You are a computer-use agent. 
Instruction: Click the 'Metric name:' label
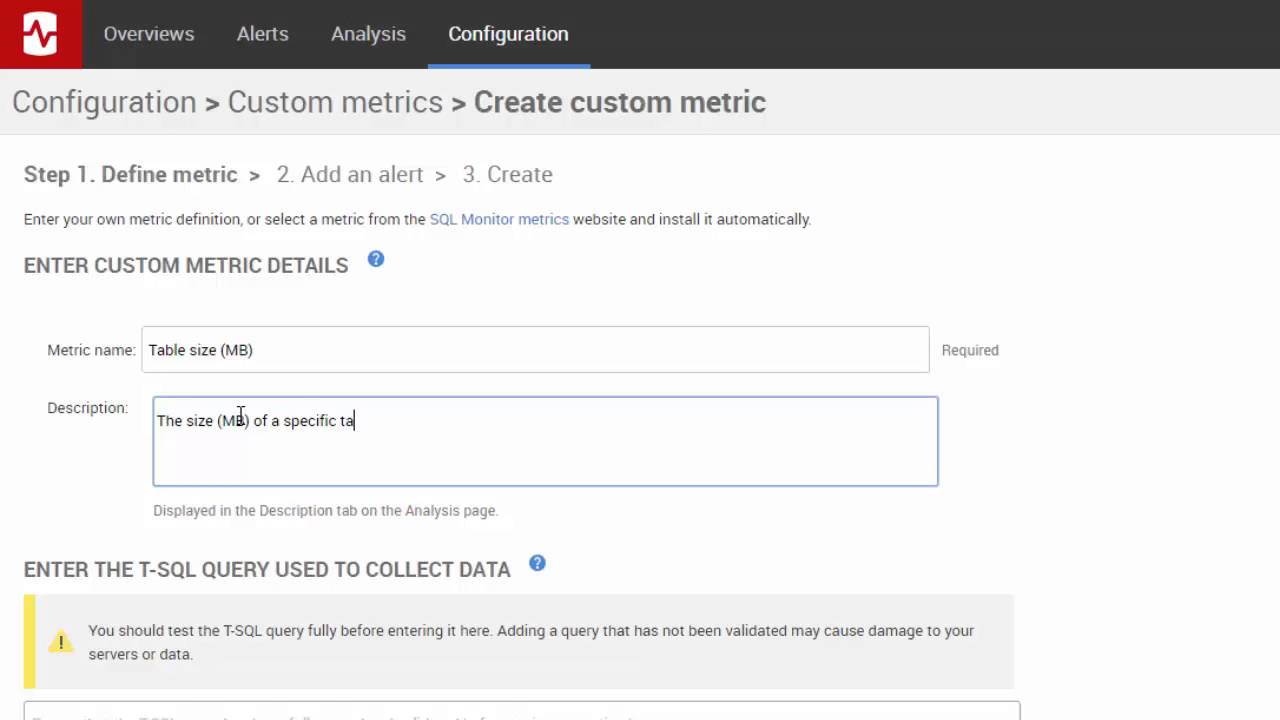pos(91,350)
